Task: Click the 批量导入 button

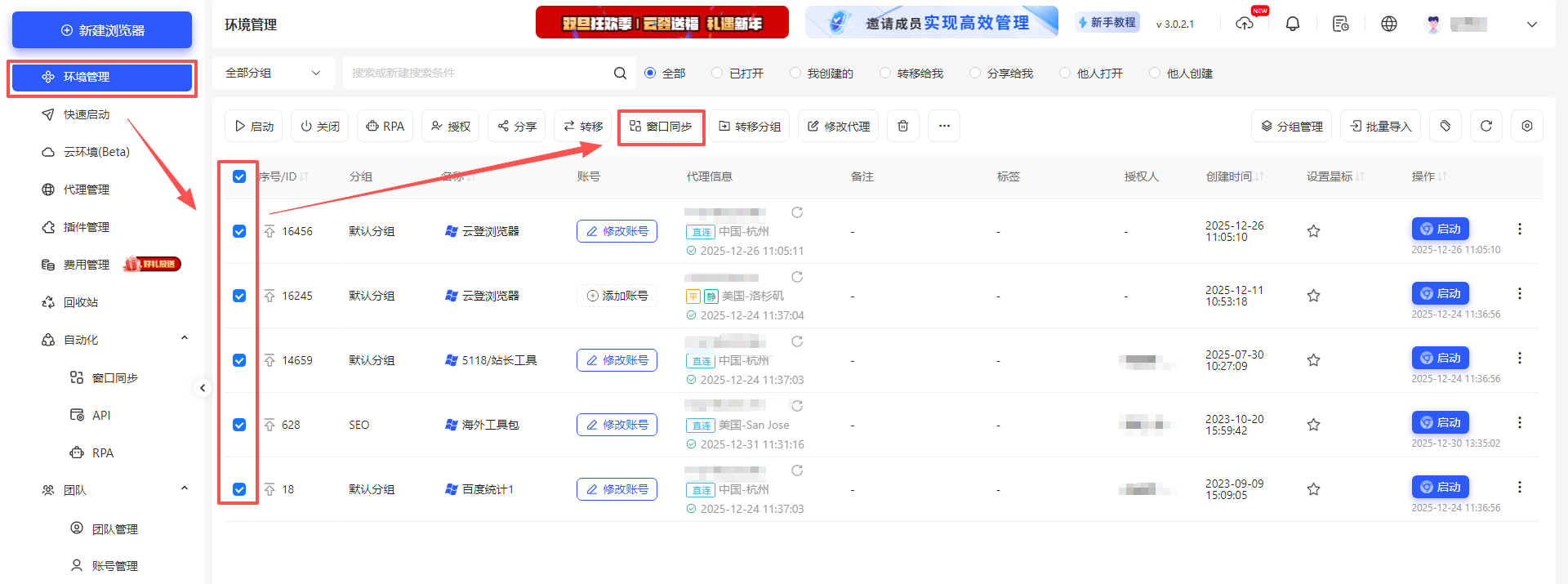Action: (1380, 126)
